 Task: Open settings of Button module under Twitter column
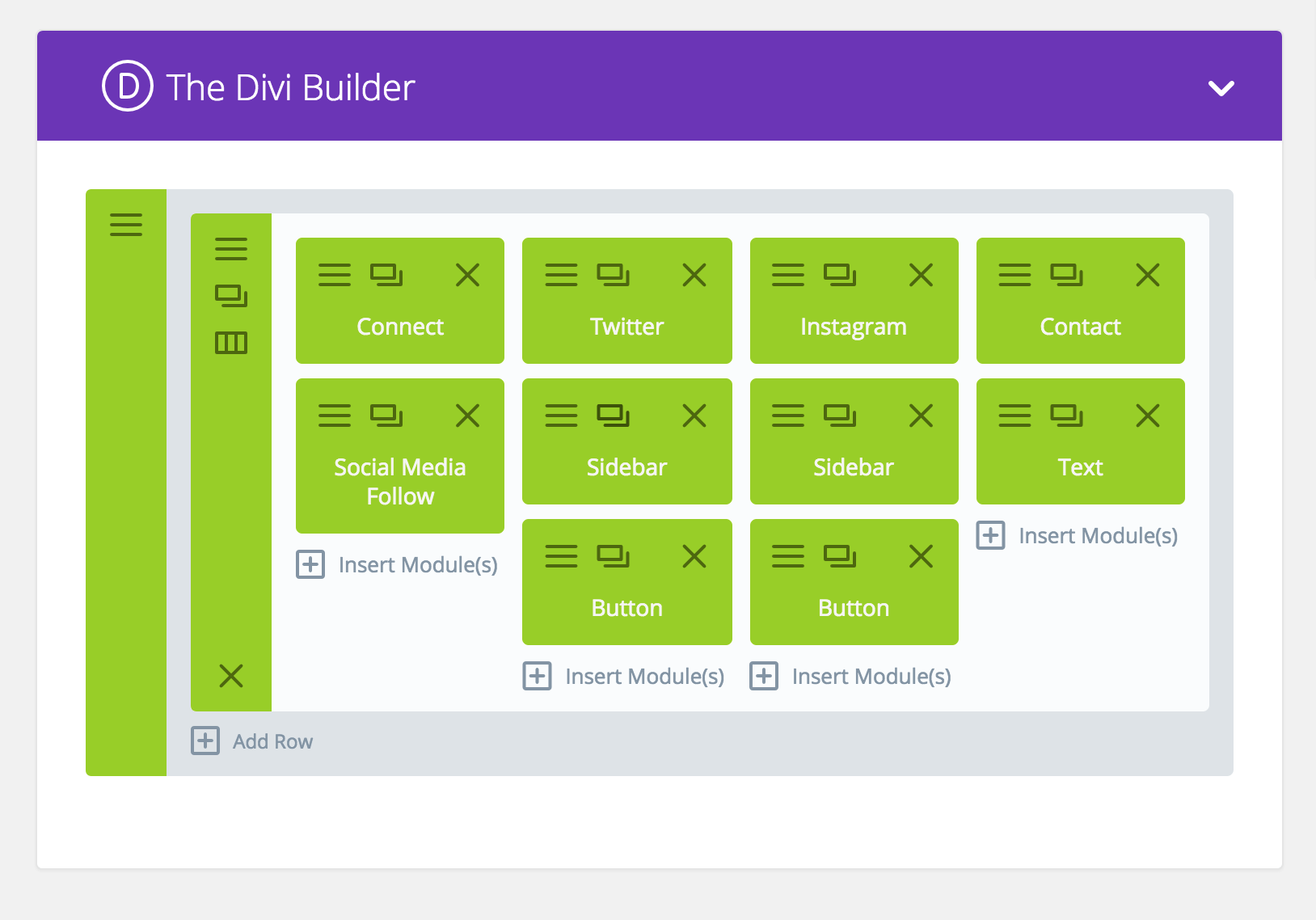pos(561,556)
